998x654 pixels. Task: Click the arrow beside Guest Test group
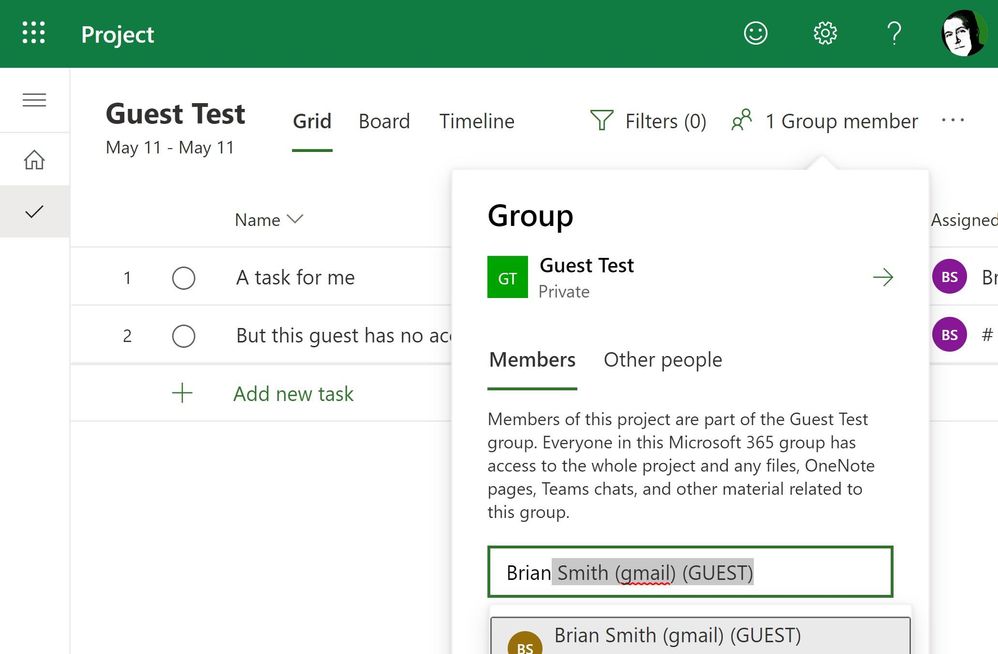click(x=883, y=277)
